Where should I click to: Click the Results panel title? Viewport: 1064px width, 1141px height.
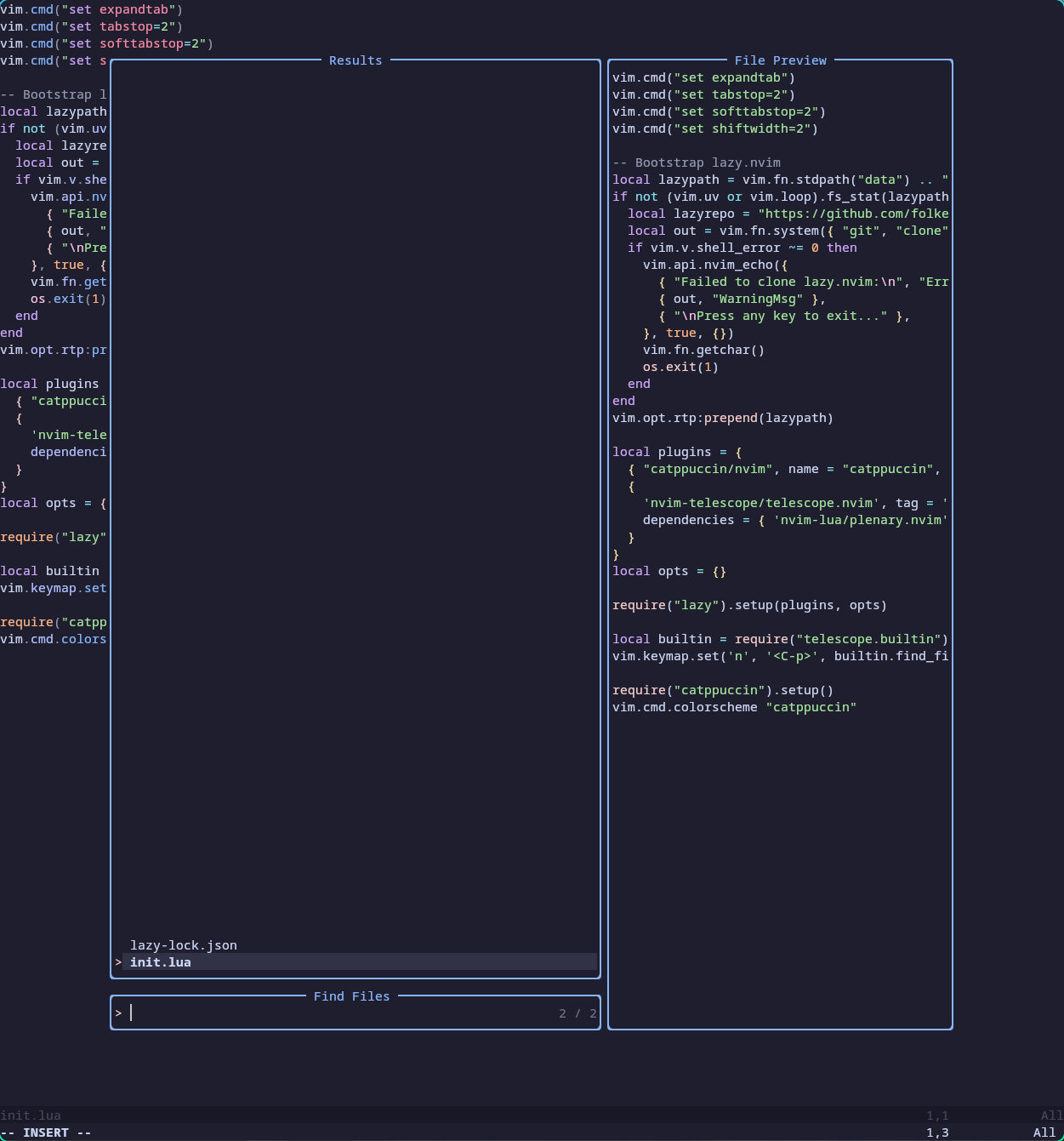tap(356, 60)
